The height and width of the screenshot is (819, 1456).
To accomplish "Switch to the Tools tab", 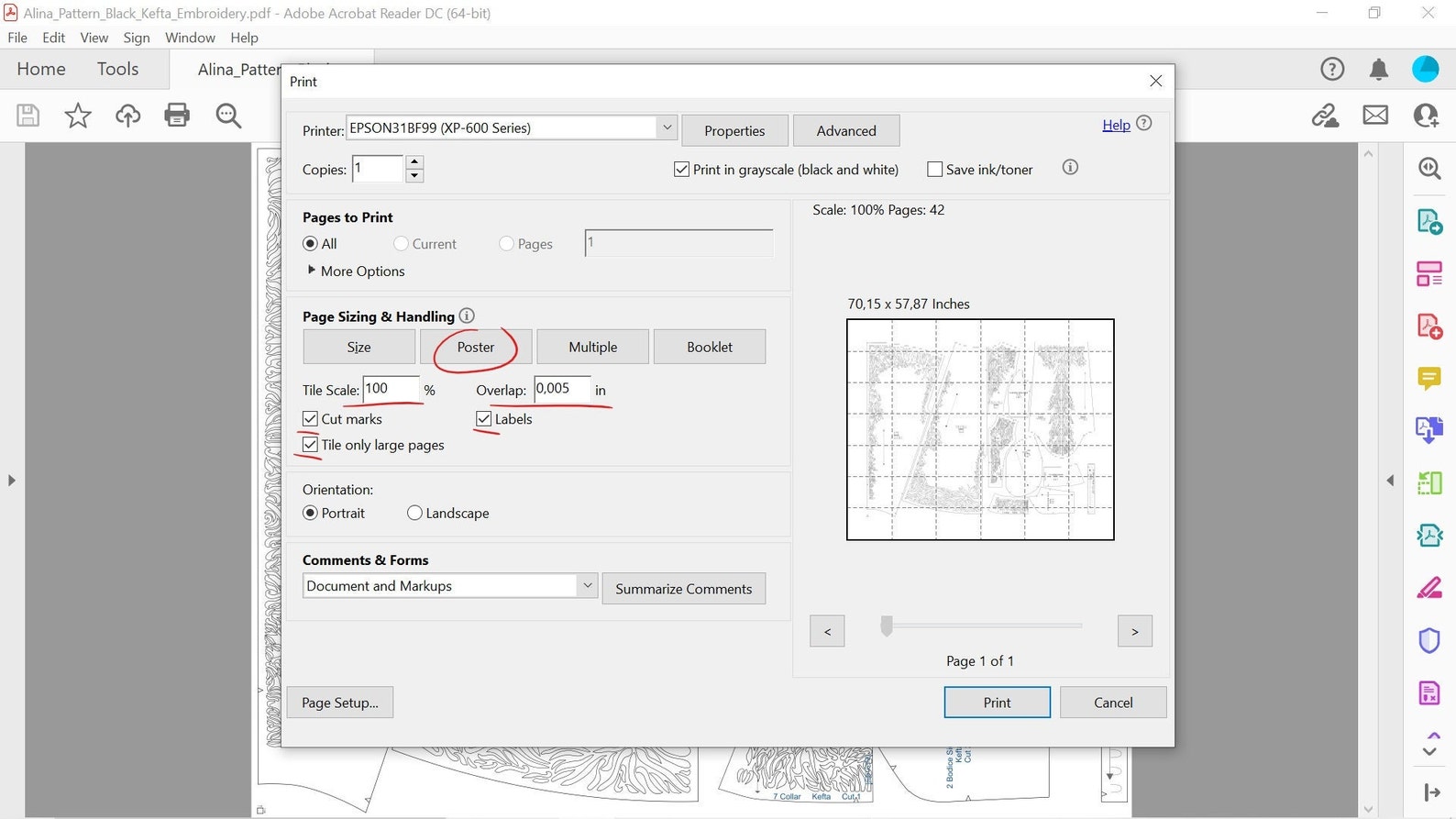I will (117, 69).
